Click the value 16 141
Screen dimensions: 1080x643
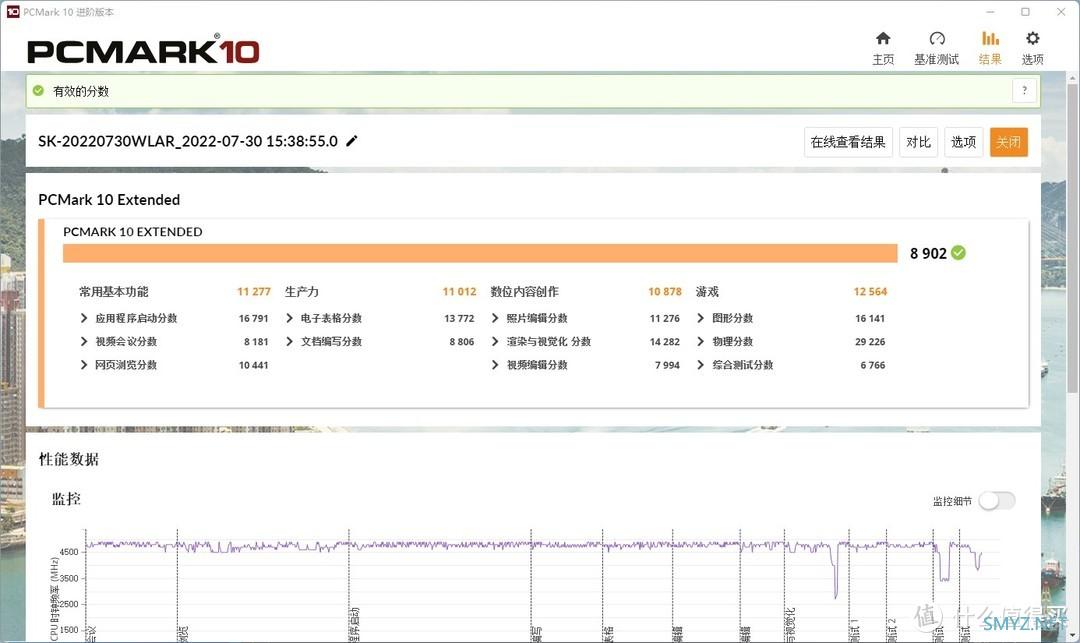click(x=870, y=318)
